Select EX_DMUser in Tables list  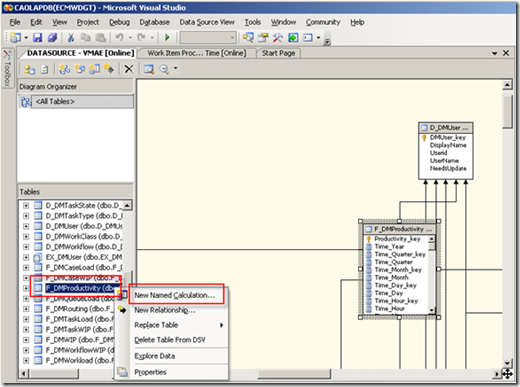point(83,257)
